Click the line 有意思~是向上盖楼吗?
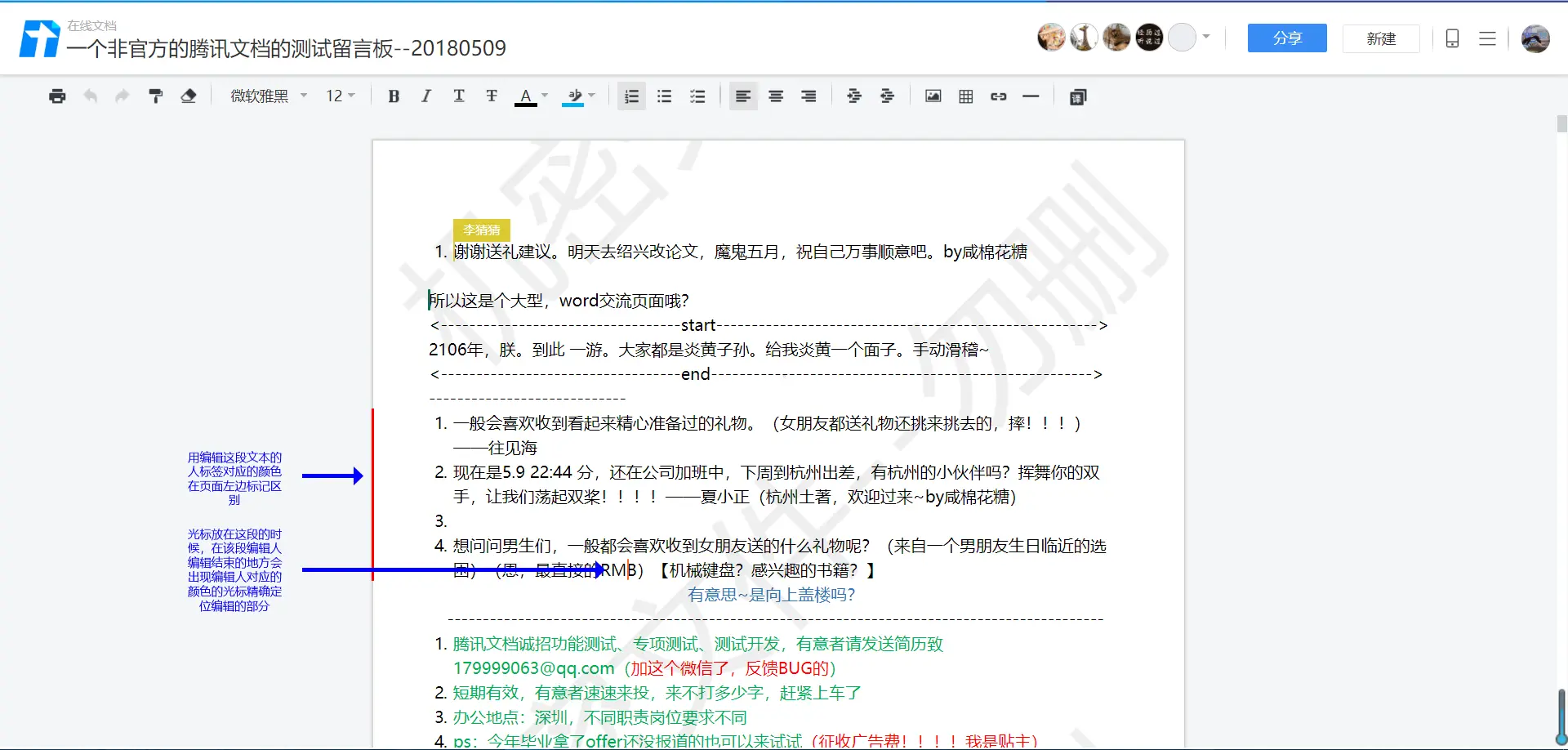The image size is (1568, 750). pos(771,595)
